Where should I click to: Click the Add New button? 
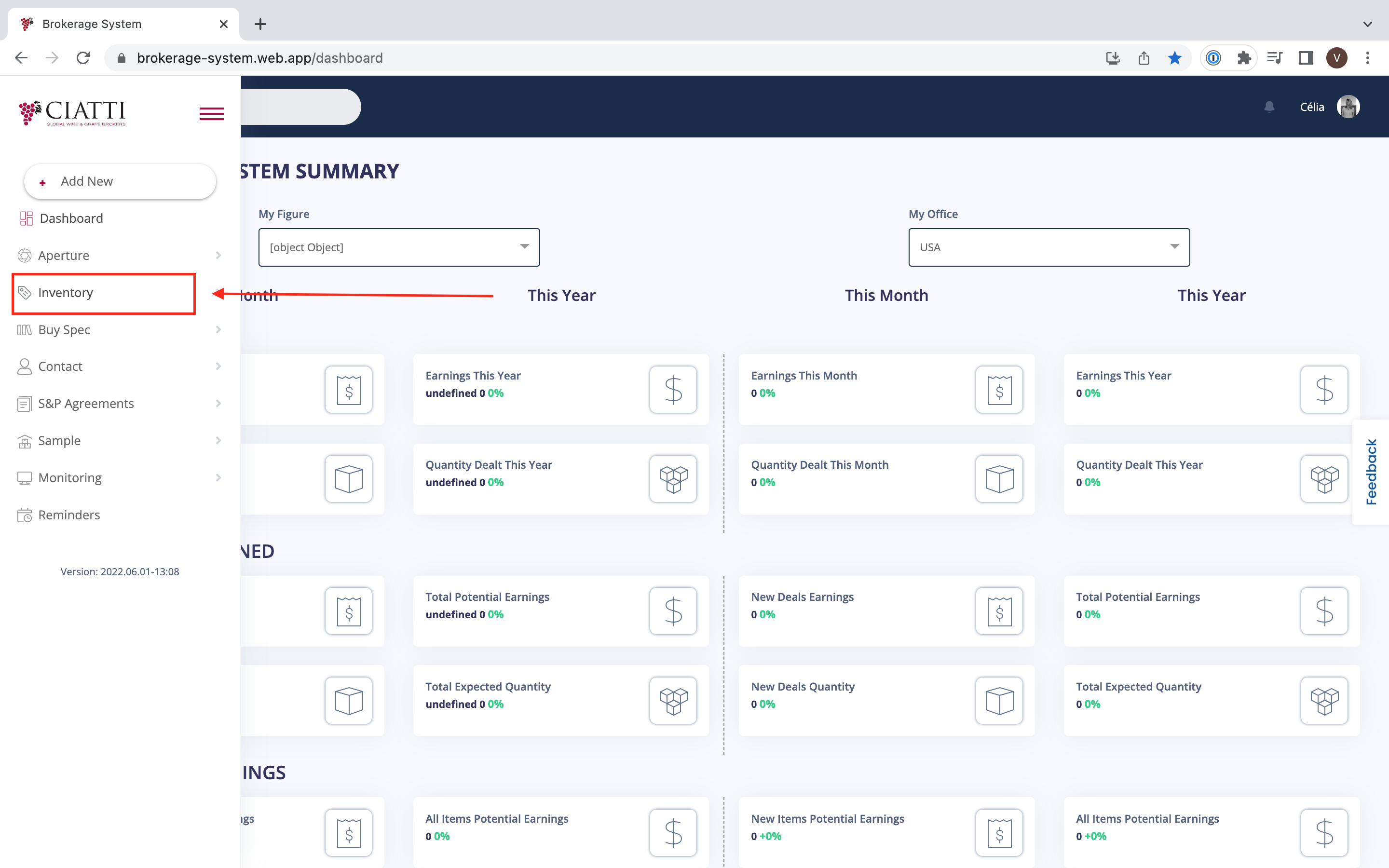[120, 181]
